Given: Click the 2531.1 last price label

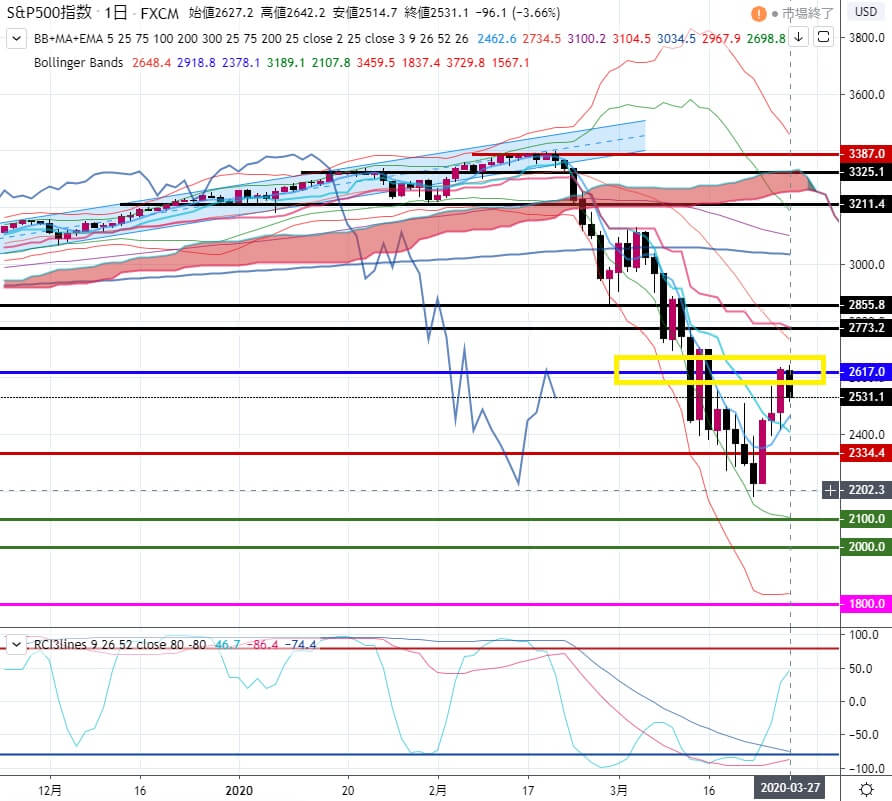Looking at the screenshot, I should [x=866, y=397].
